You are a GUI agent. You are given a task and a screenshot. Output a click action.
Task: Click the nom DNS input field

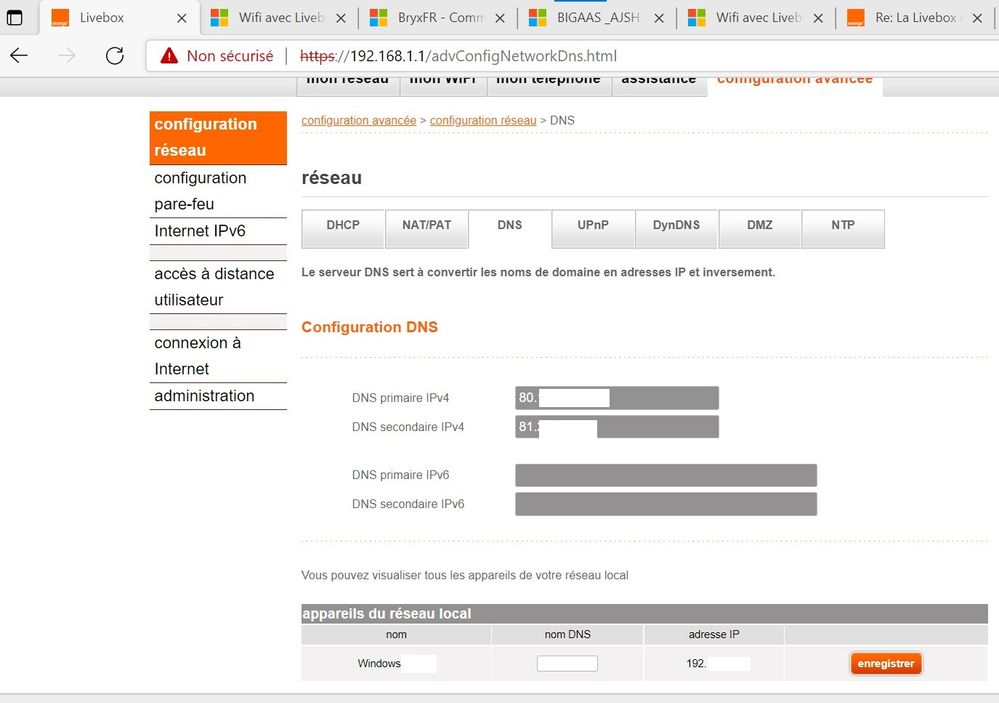567,664
